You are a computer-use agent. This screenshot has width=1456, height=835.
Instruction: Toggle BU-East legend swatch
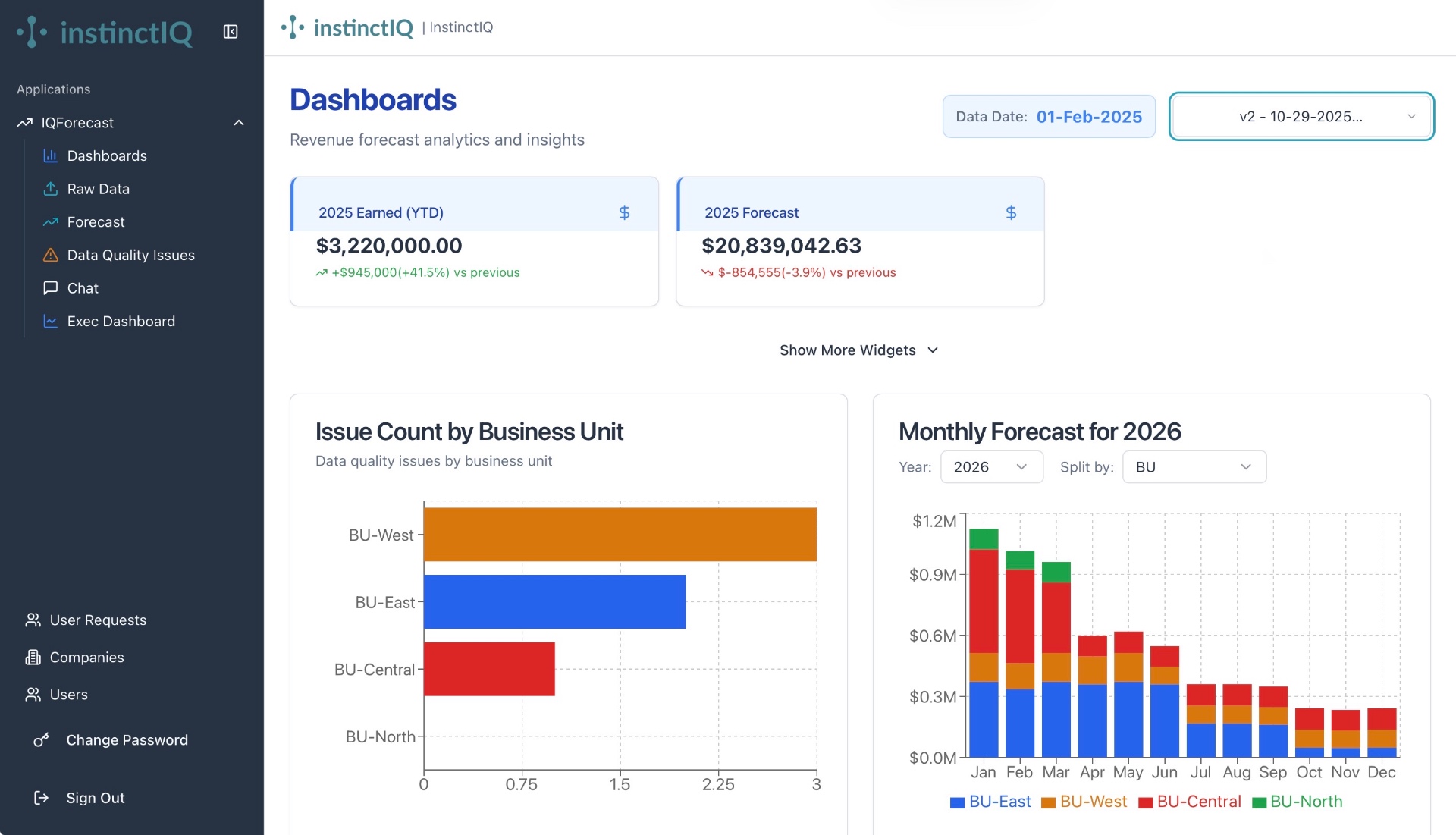click(x=957, y=803)
